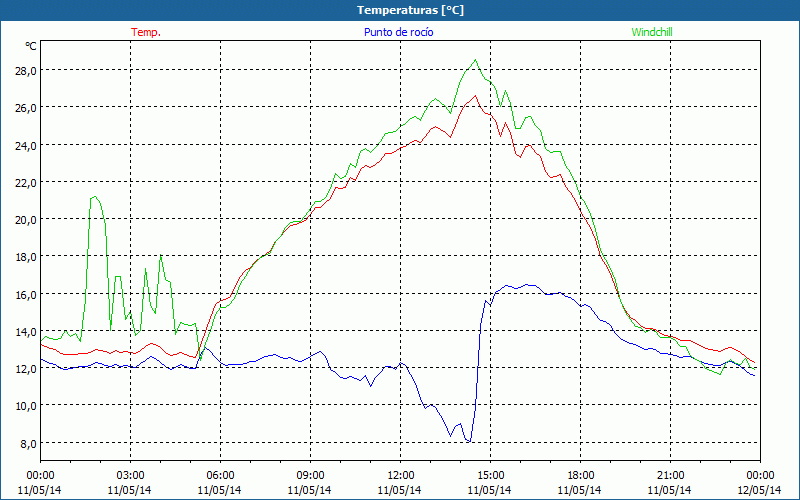The height and width of the screenshot is (500, 800).
Task: Click the 26,0 y-axis value
Action: (x=26, y=108)
